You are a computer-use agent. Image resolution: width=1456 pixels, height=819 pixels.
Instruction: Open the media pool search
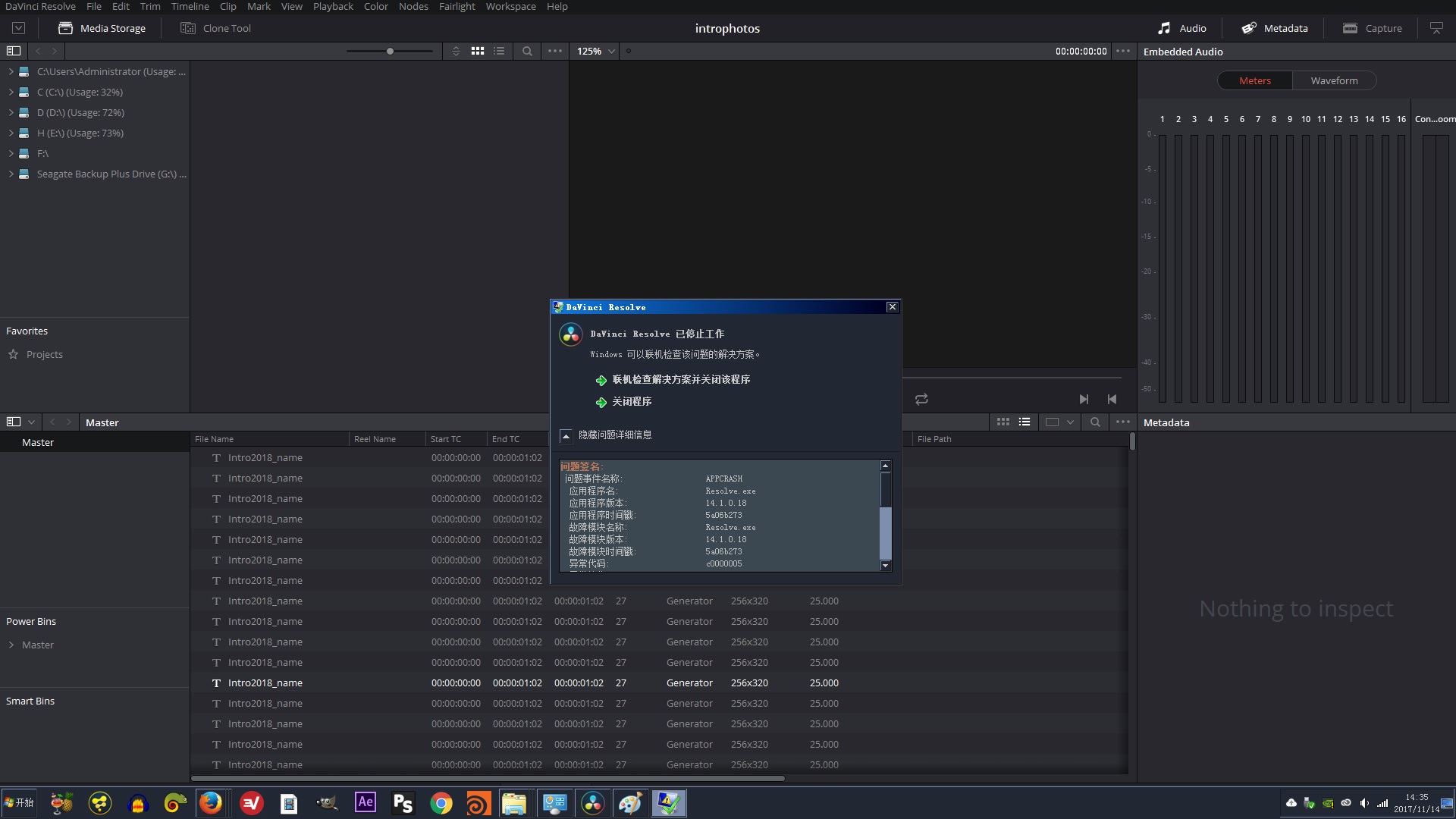pos(1095,422)
